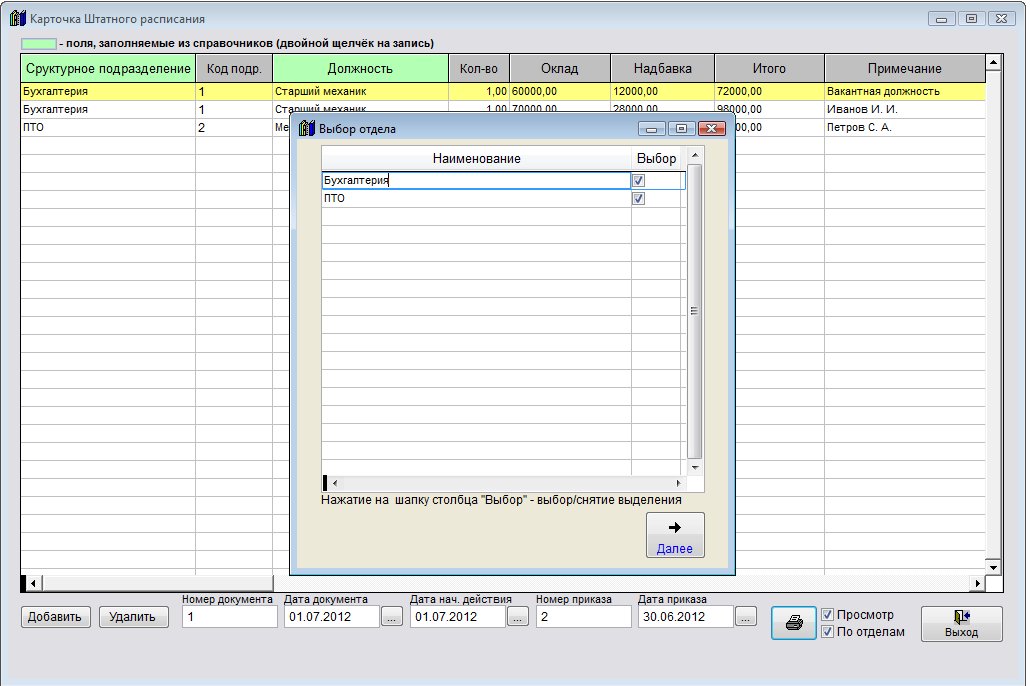Click the Примечание column header

[x=905, y=68]
